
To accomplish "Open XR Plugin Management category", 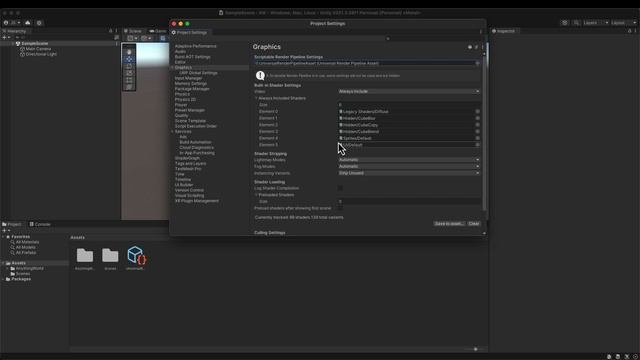I will click(197, 201).
